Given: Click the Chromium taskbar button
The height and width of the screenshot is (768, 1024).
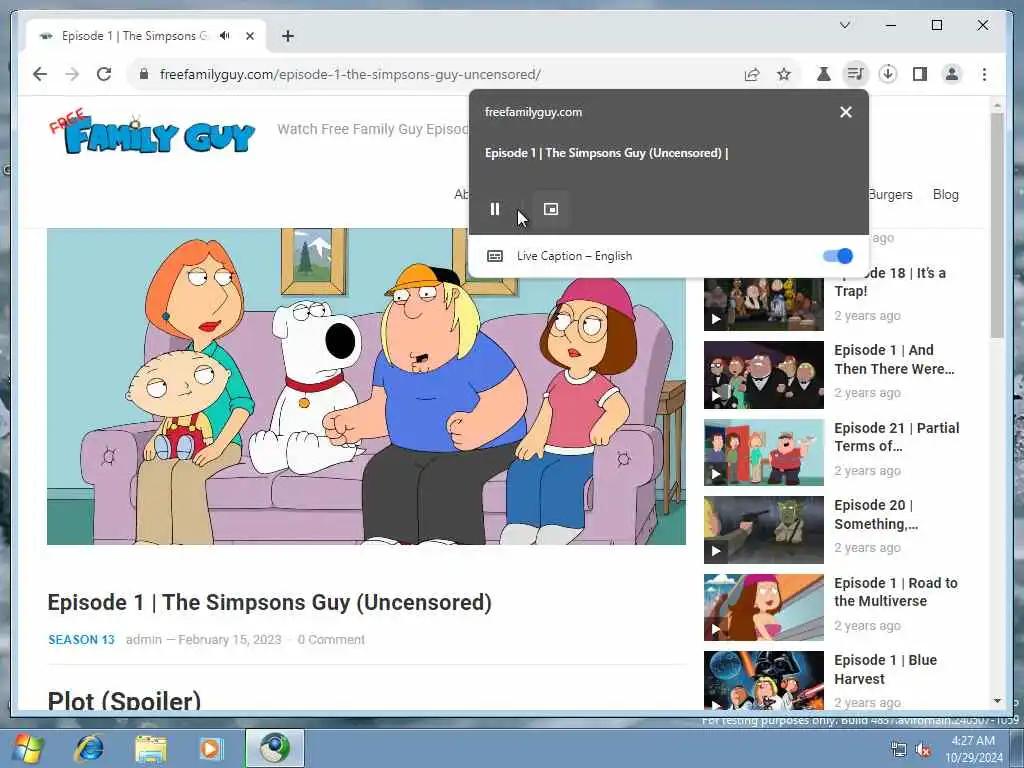Looking at the screenshot, I should (275, 748).
